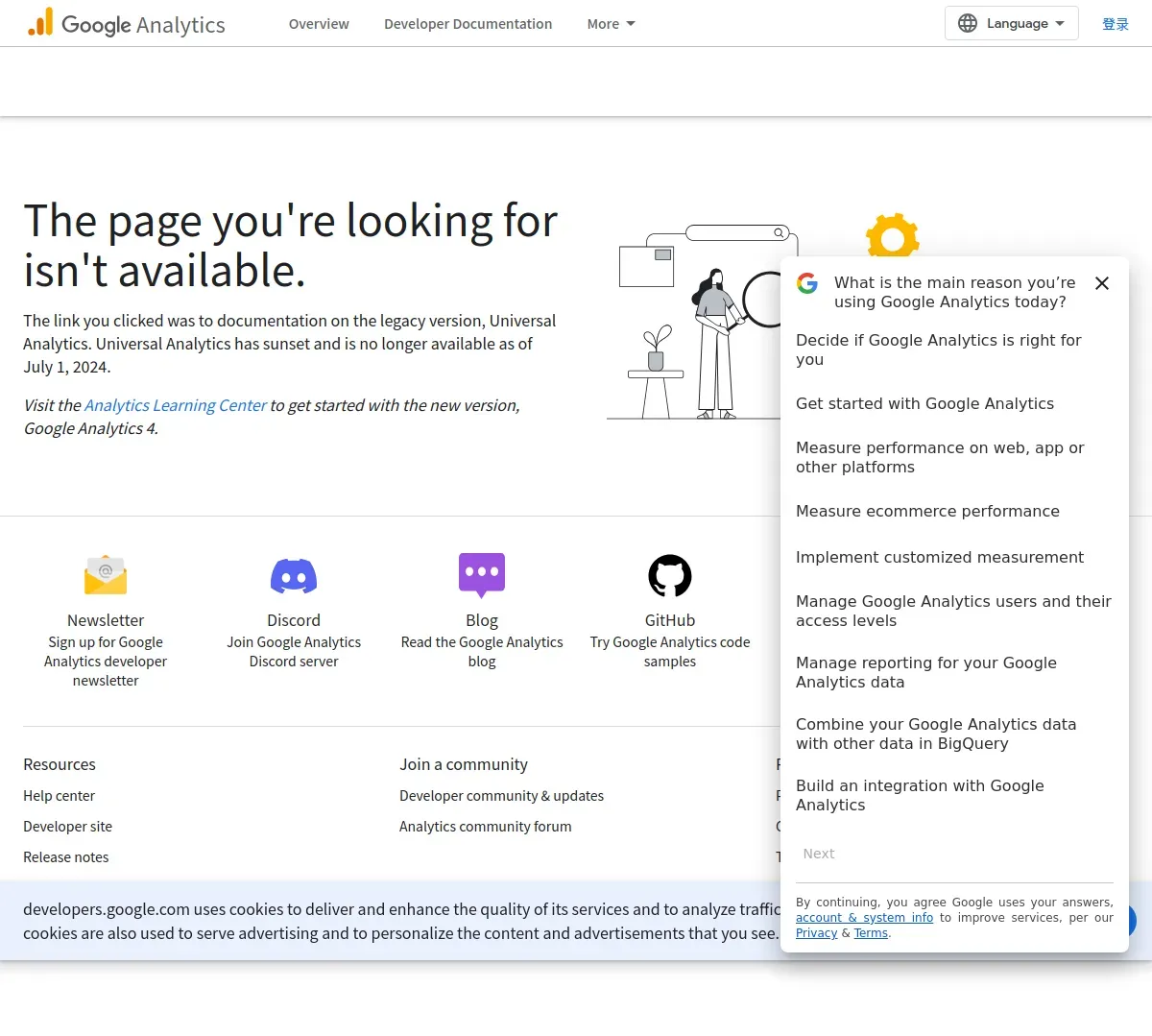This screenshot has height=1036, width=1152.
Task: Open the Help center link
Action: pyautogui.click(x=59, y=796)
